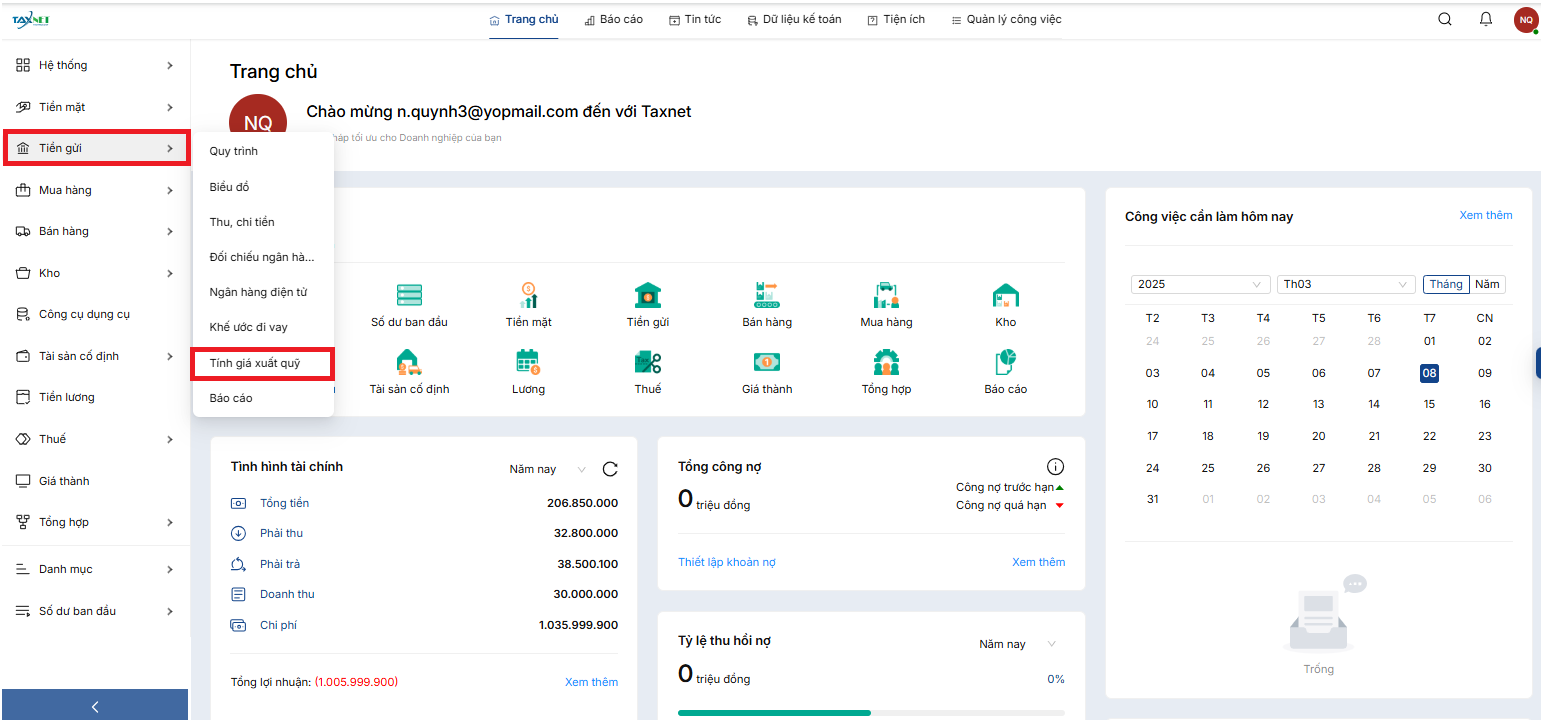Expand the Mua hàng sidebar menu
The height and width of the screenshot is (720, 1541).
95,190
